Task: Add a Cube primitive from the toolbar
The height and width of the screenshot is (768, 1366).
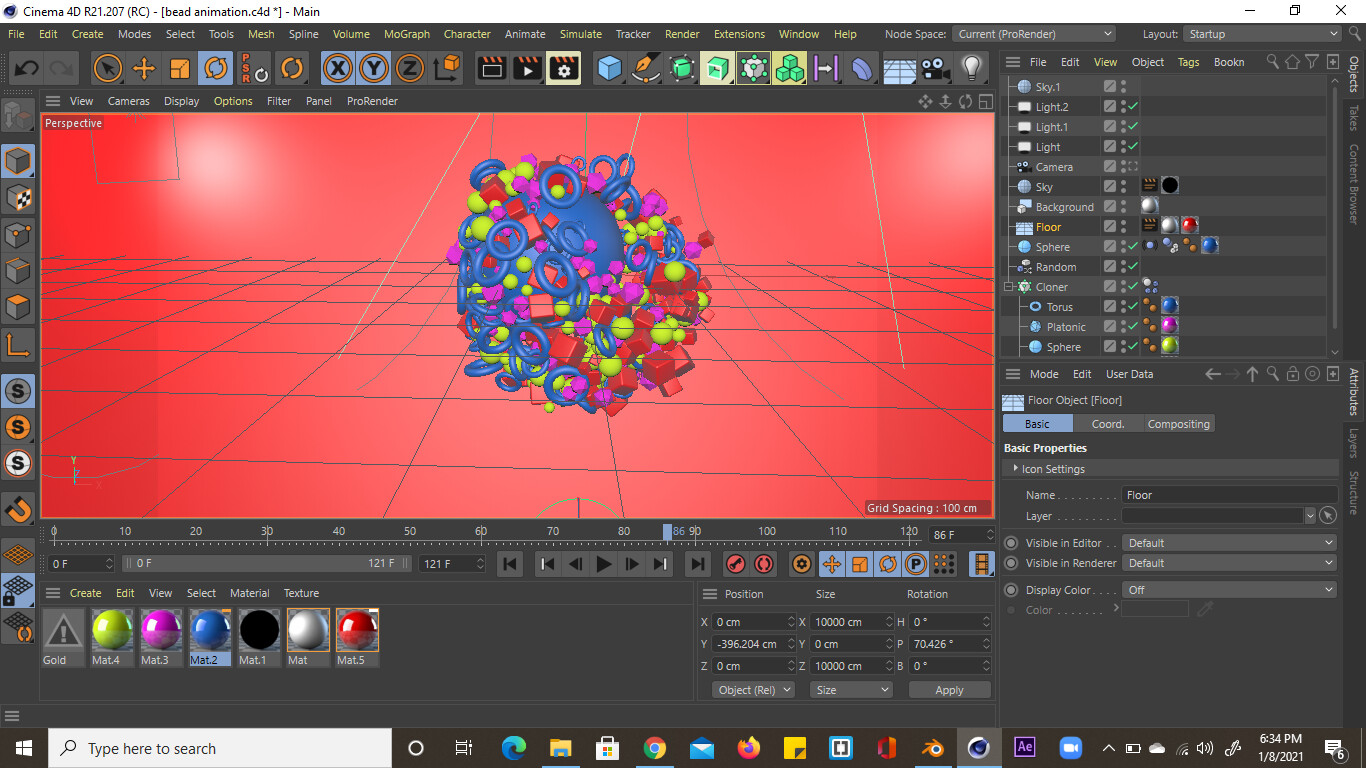Action: [x=608, y=69]
